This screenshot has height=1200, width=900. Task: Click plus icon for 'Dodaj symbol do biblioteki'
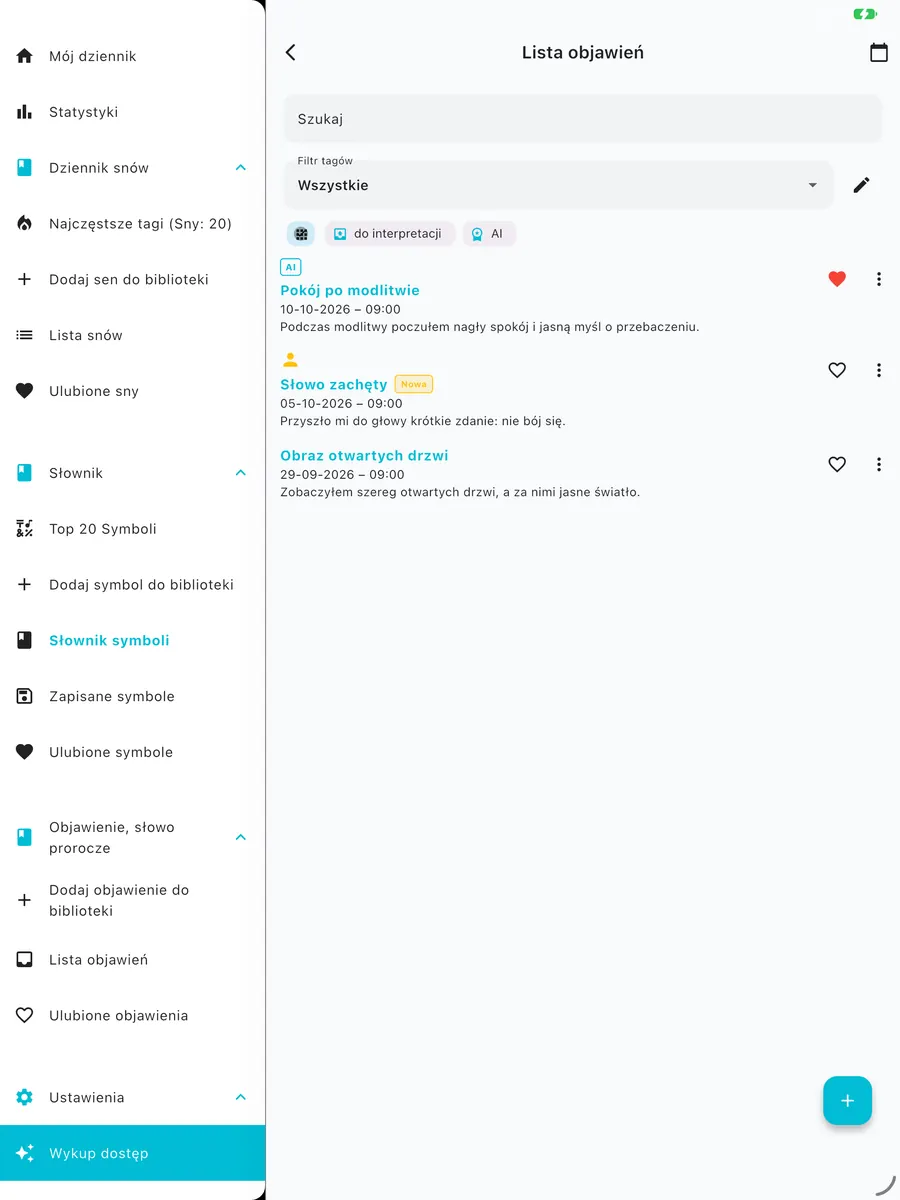point(25,585)
